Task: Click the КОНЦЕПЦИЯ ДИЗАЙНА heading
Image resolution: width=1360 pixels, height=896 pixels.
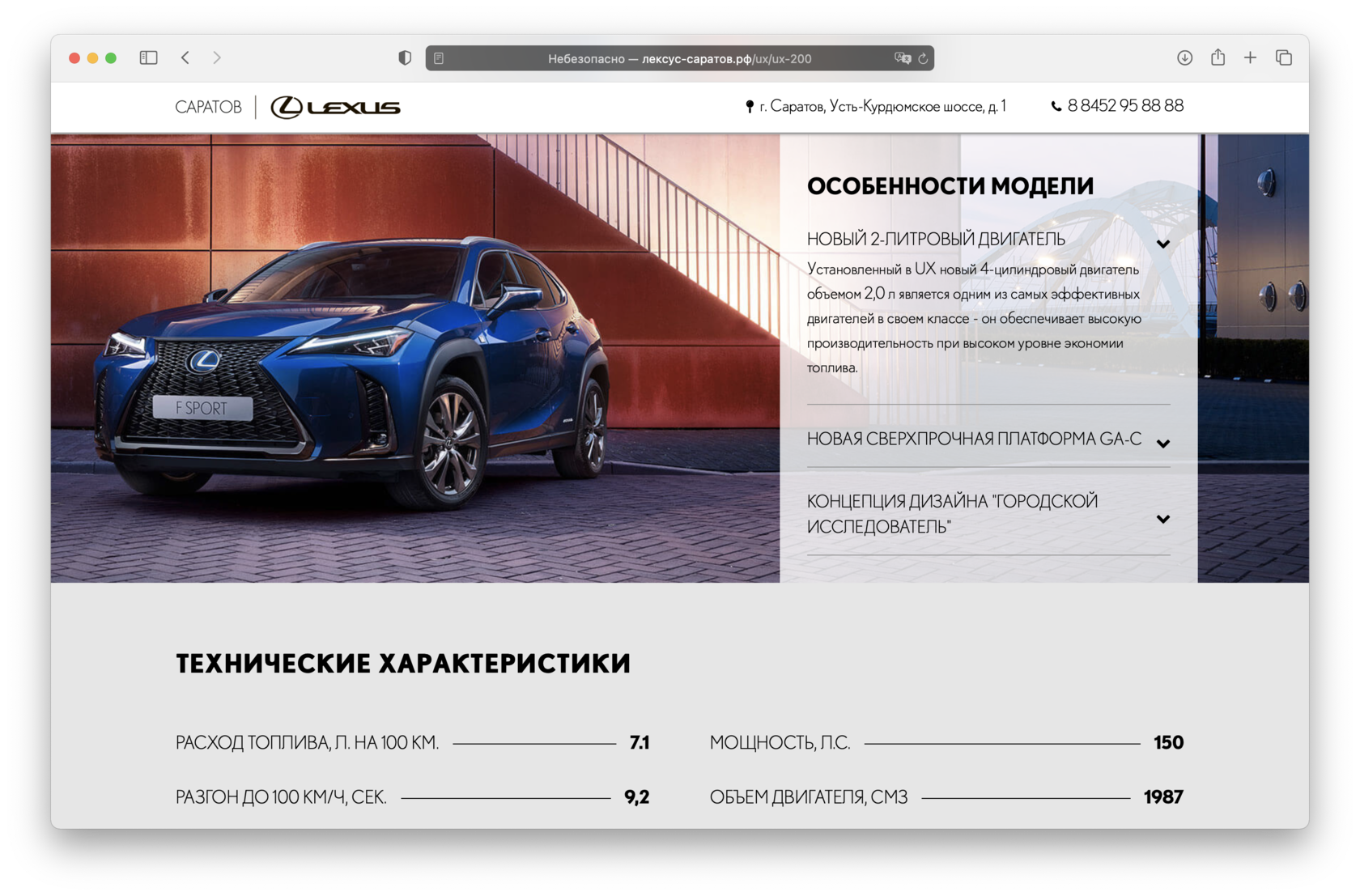Action: [x=952, y=513]
